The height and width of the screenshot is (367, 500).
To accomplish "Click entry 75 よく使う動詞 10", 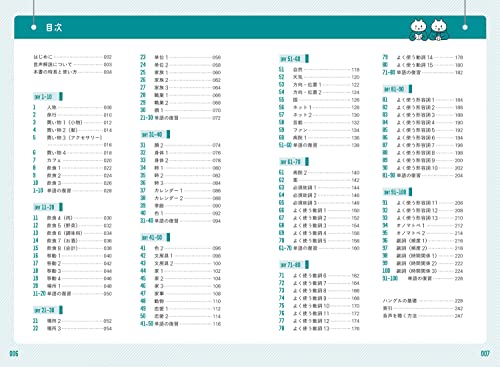I will coord(319,306).
